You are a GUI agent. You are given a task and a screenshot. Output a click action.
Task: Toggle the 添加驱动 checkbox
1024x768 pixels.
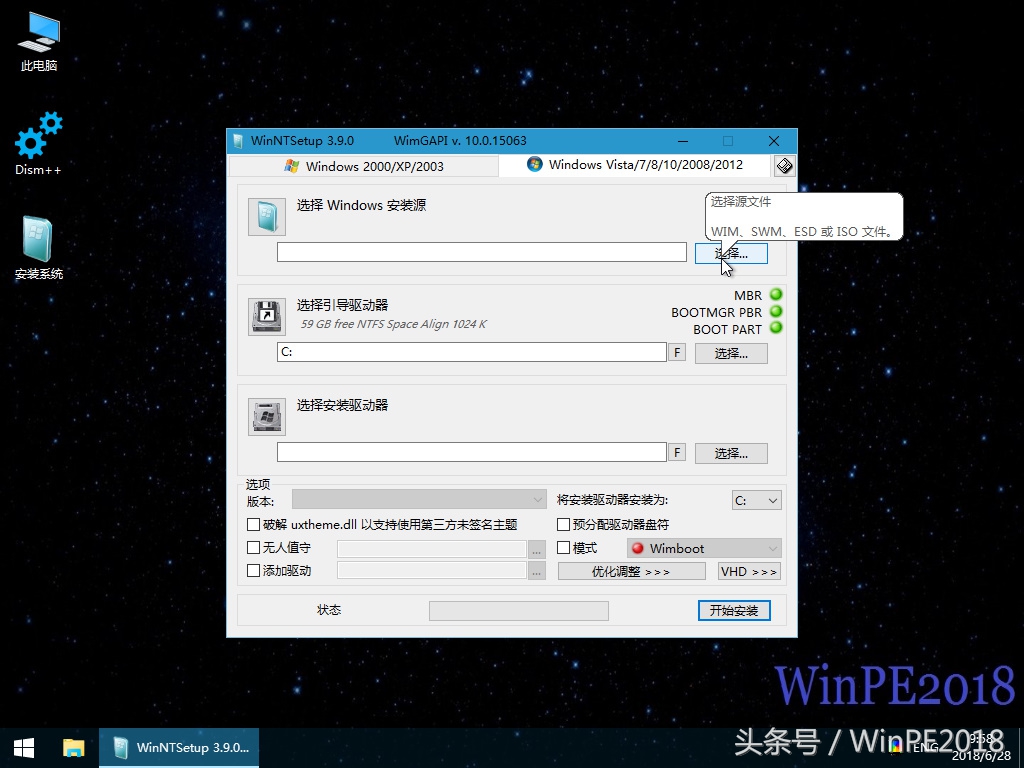click(253, 570)
